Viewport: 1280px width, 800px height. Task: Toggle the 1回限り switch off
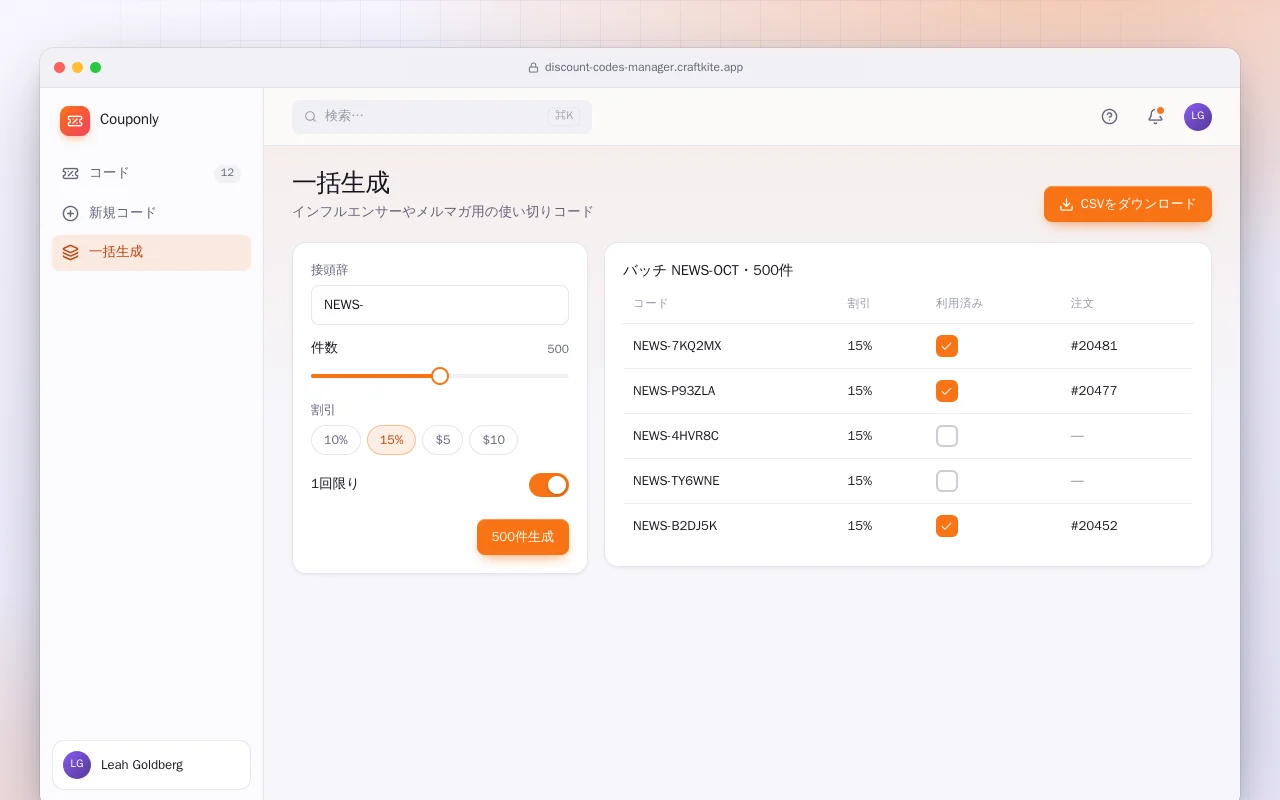pyautogui.click(x=549, y=485)
